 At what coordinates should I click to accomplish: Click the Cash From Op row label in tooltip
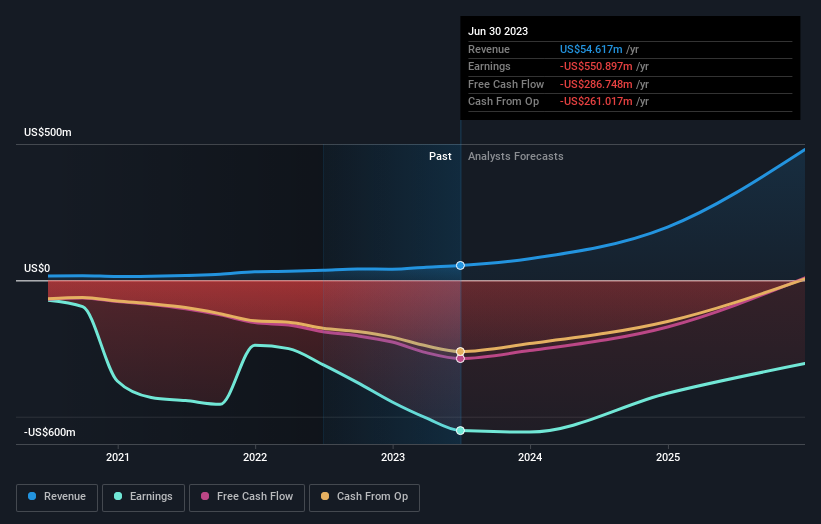tap(503, 102)
